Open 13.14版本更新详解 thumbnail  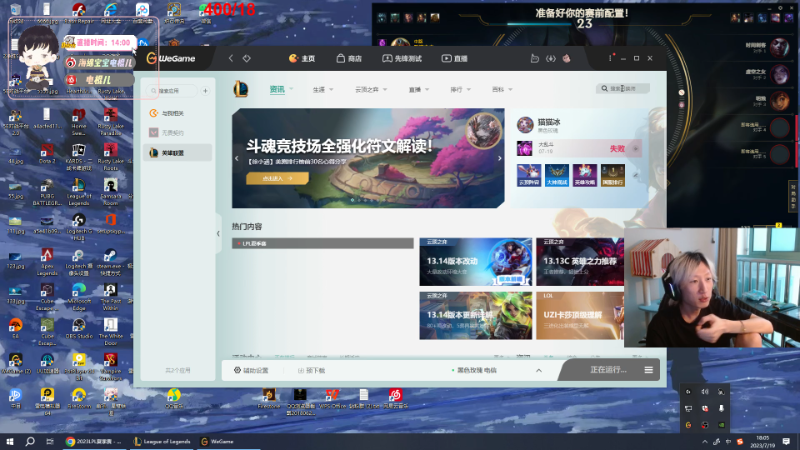476,316
